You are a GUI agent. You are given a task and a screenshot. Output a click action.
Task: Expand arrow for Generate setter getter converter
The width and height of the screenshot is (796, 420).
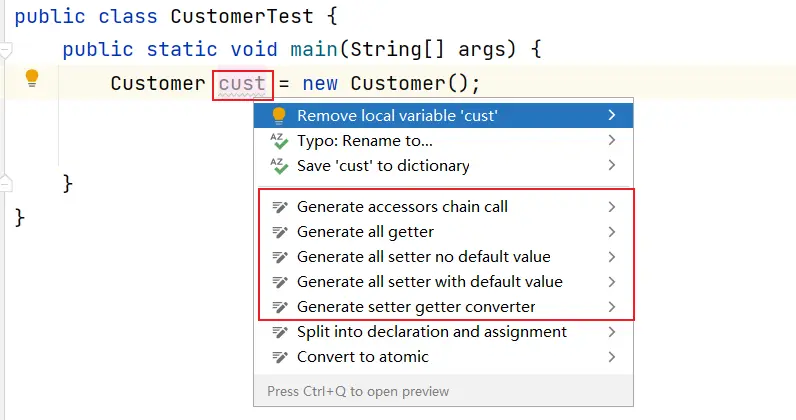(611, 307)
